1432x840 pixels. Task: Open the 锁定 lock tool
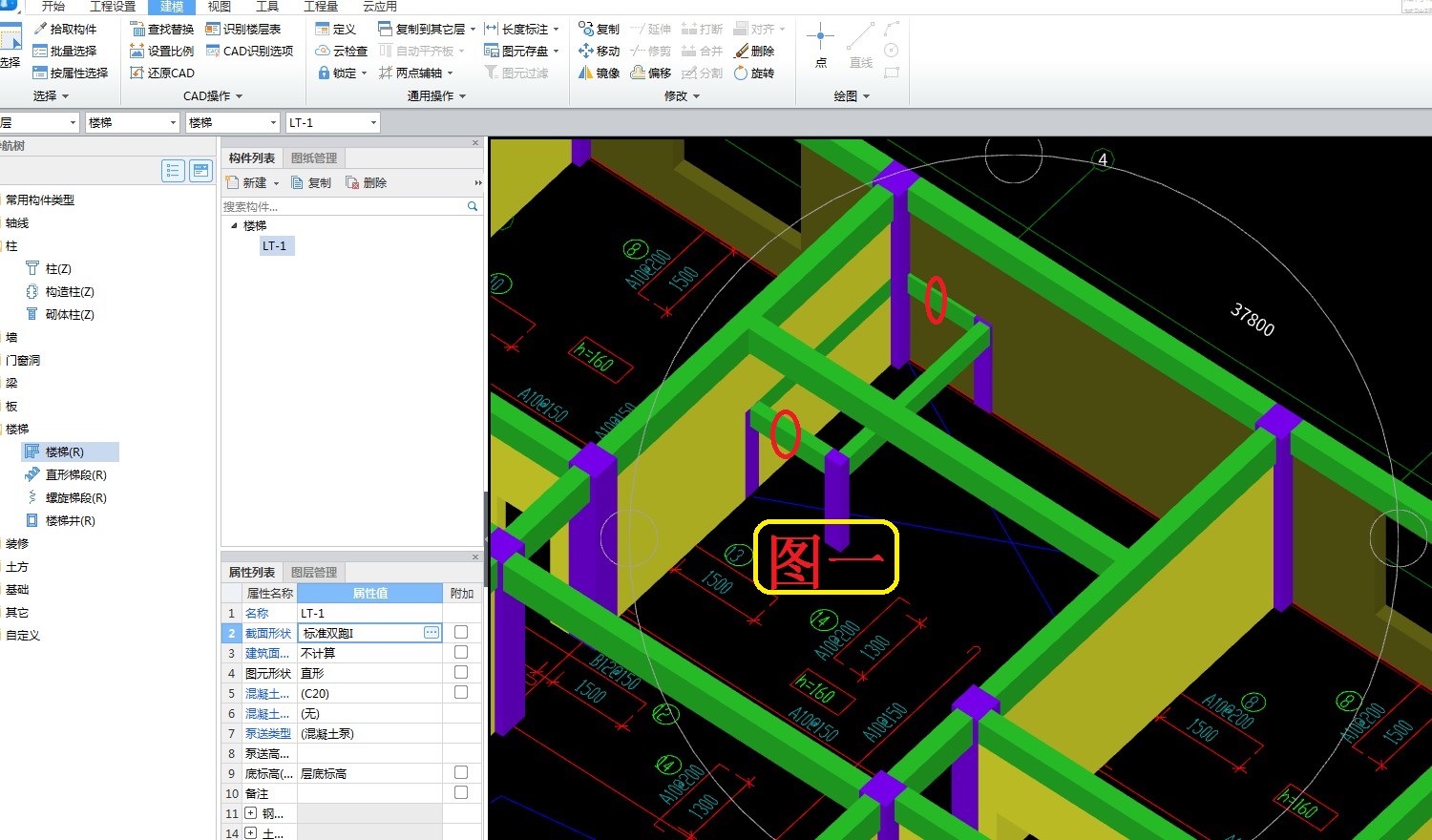[x=341, y=73]
